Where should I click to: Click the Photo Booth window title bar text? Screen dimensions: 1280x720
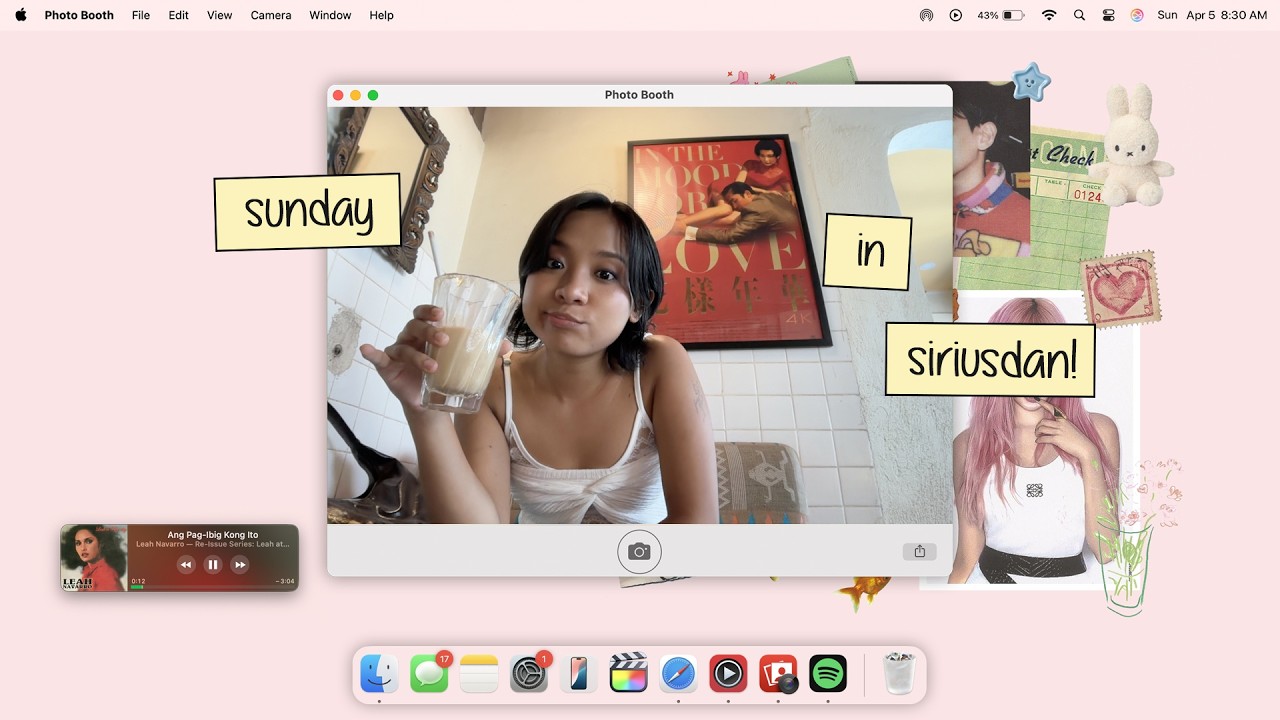[x=639, y=95]
